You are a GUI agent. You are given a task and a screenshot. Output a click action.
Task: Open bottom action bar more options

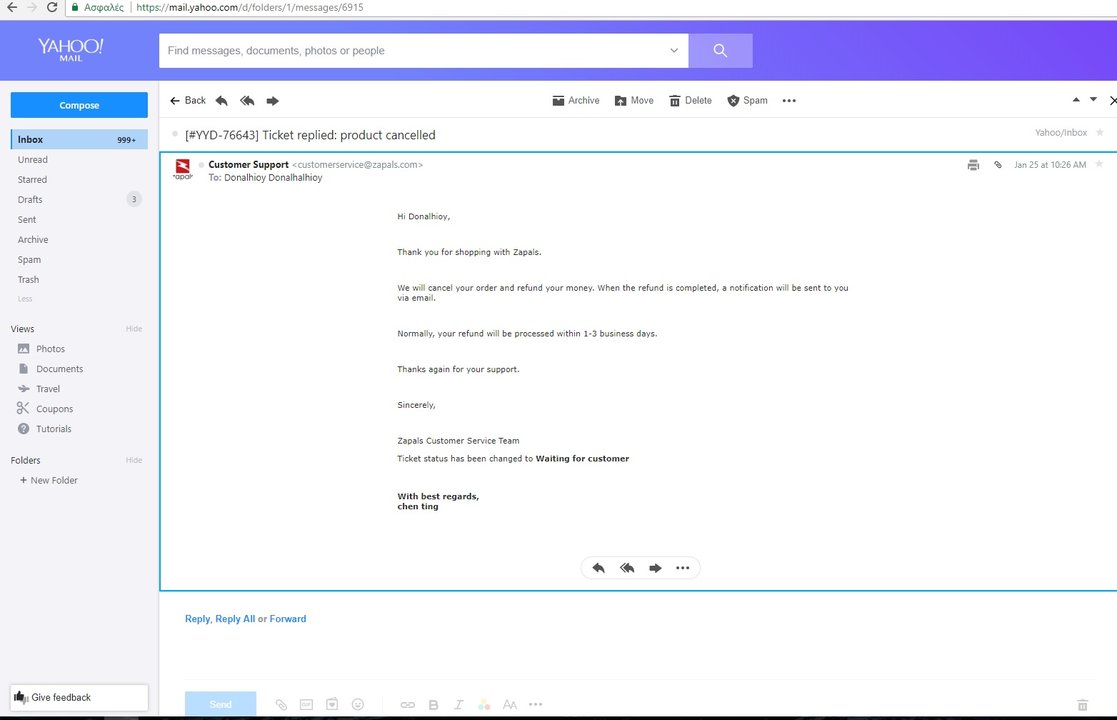coord(682,568)
